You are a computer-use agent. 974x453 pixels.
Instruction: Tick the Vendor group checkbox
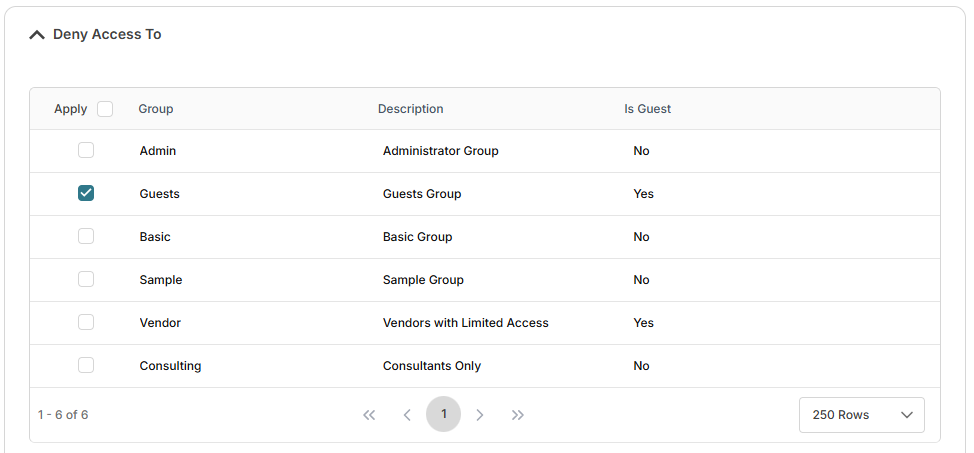coord(86,323)
